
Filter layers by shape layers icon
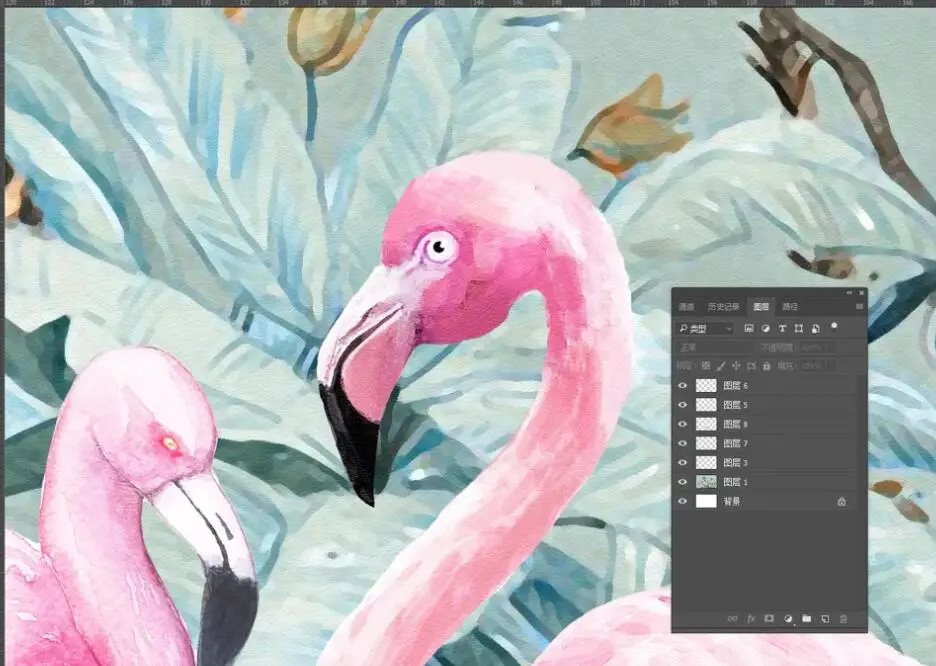[799, 328]
